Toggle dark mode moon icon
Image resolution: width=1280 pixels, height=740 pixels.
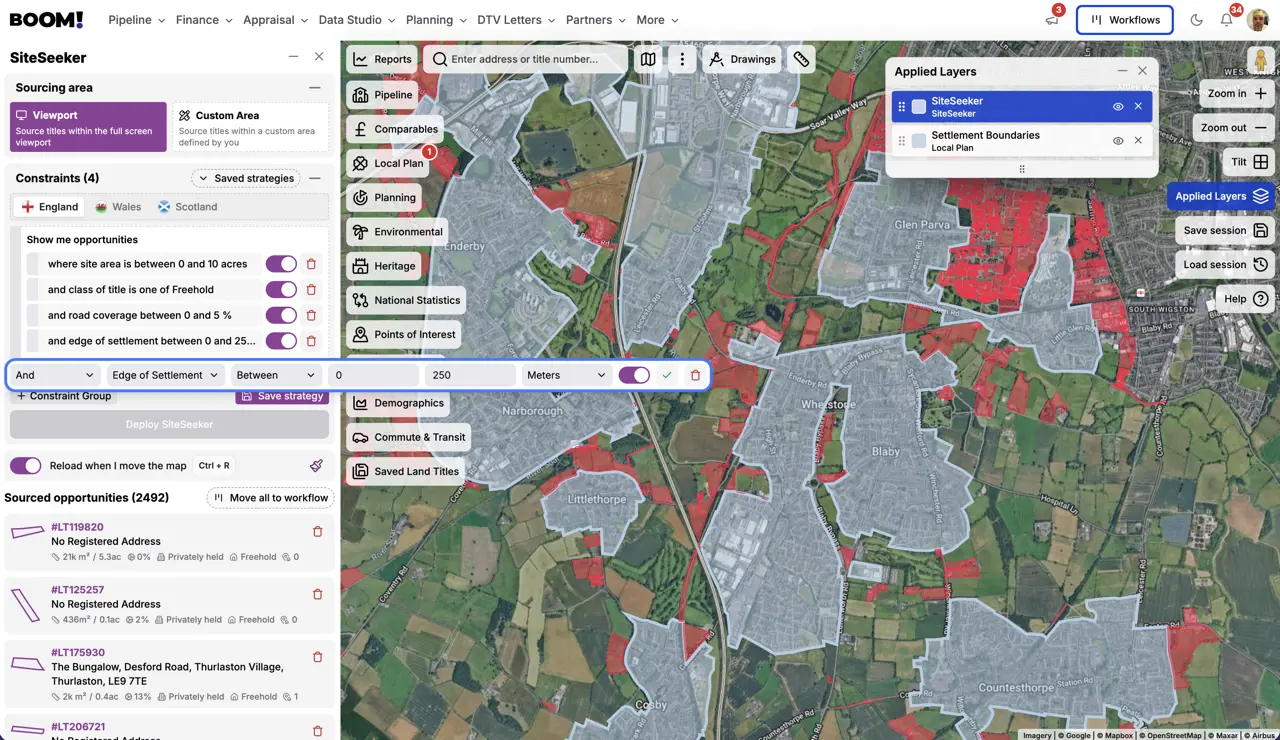[x=1196, y=20]
